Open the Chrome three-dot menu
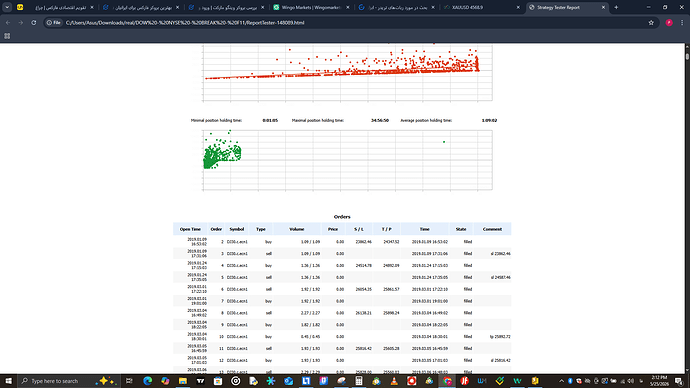 pos(682,22)
